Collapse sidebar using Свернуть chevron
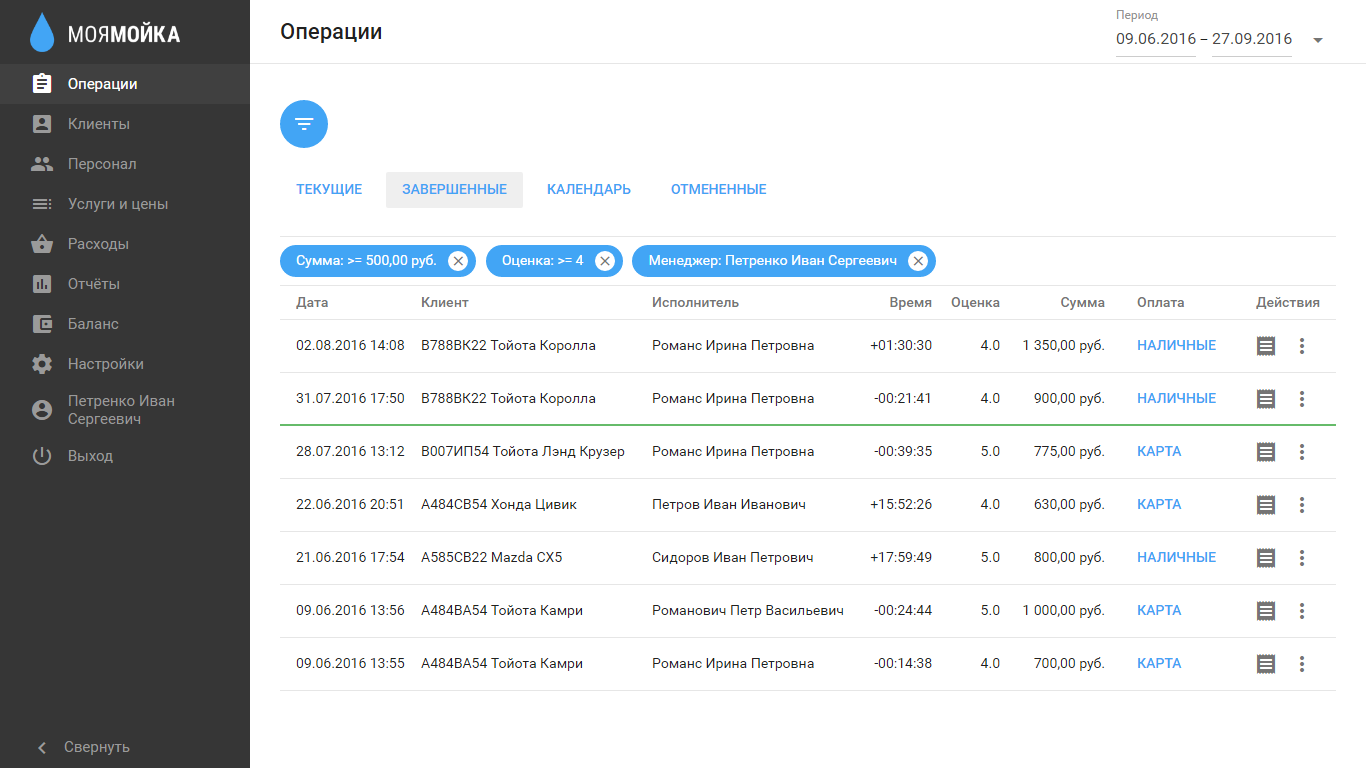Screen dimensions: 1366x768 point(42,747)
